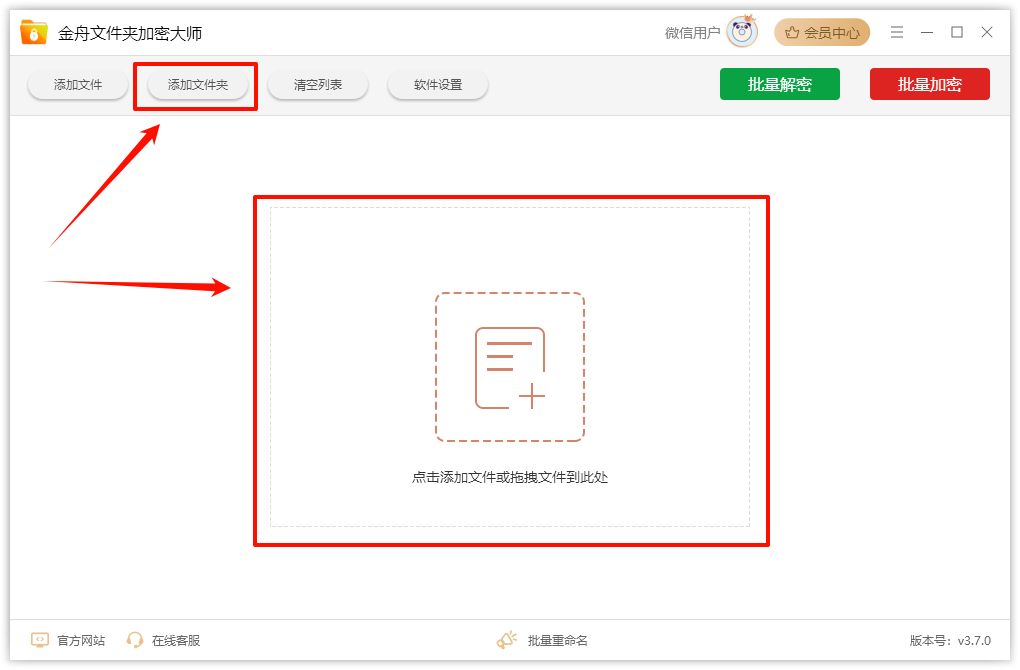This screenshot has width=1020, height=670.
Task: Close the 金舟文件夹加密大师 window
Action: (x=987, y=33)
